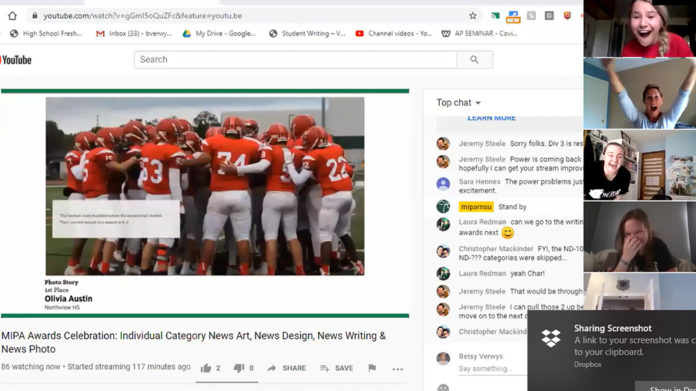The image size is (696, 391).
Task: Click the name Olivia Austin caption
Action: tap(68, 299)
